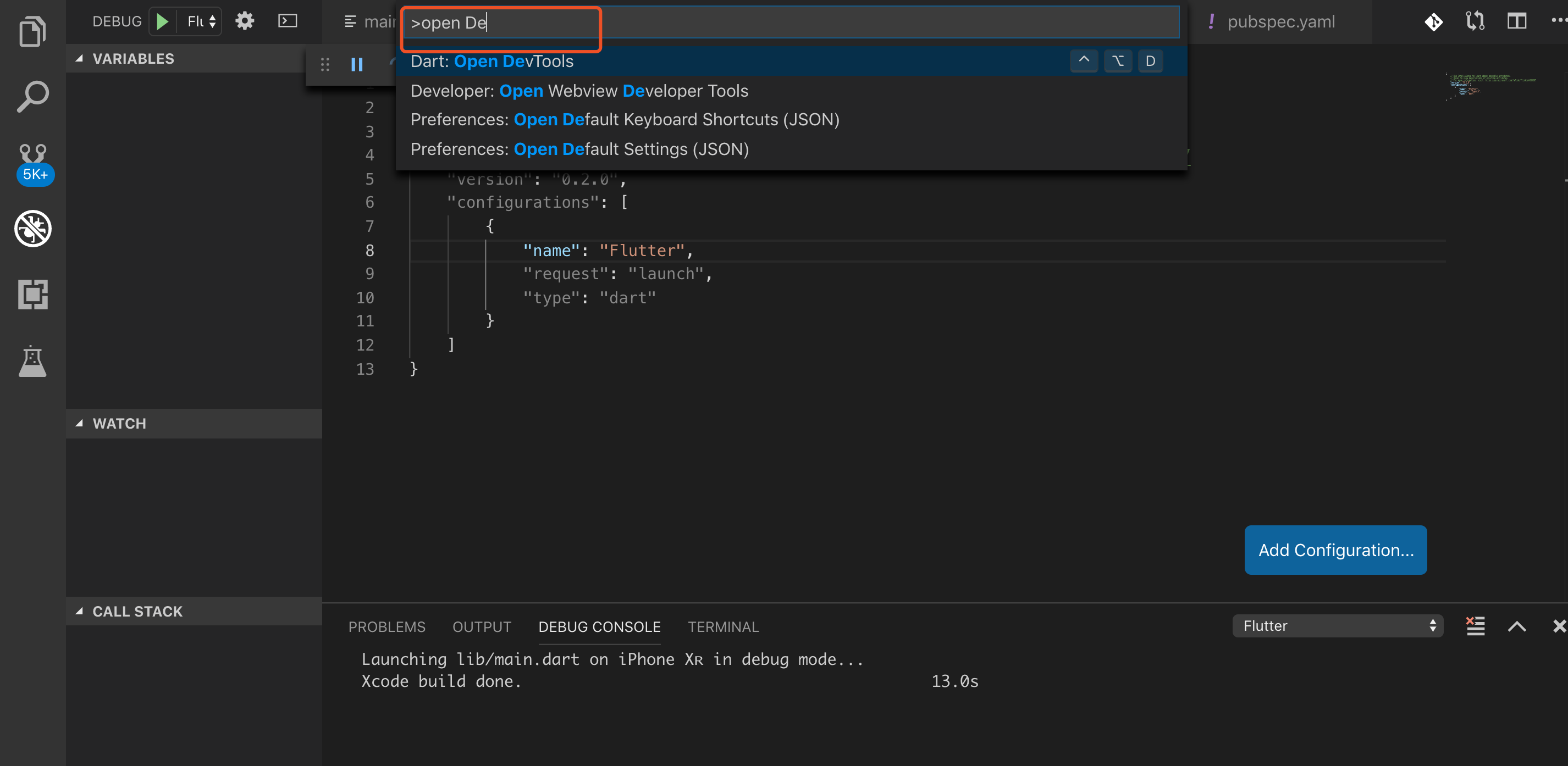This screenshot has width=1568, height=766.
Task: Open launch.json via gear icon
Action: (245, 21)
